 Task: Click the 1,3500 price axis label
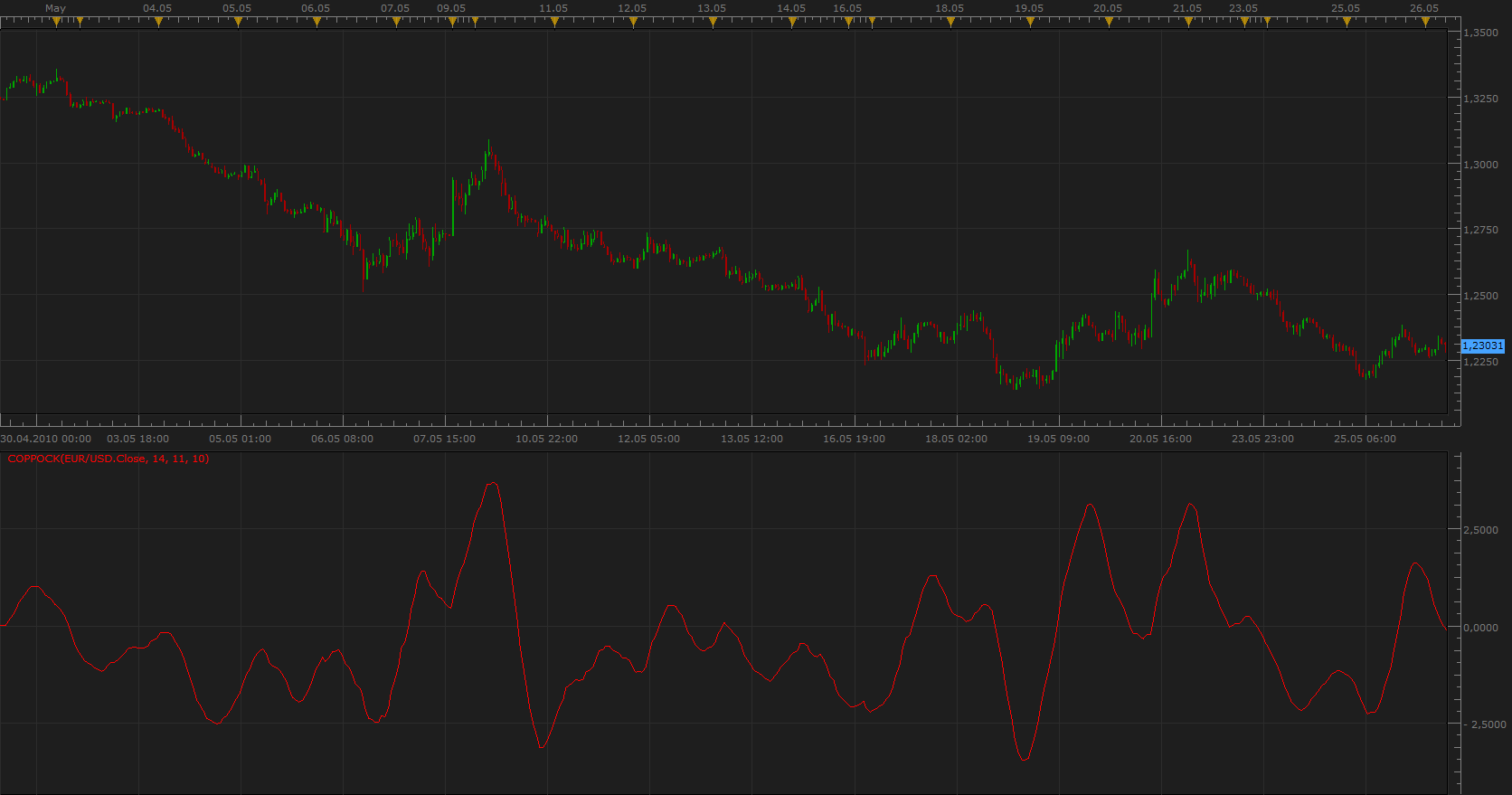tap(1481, 33)
